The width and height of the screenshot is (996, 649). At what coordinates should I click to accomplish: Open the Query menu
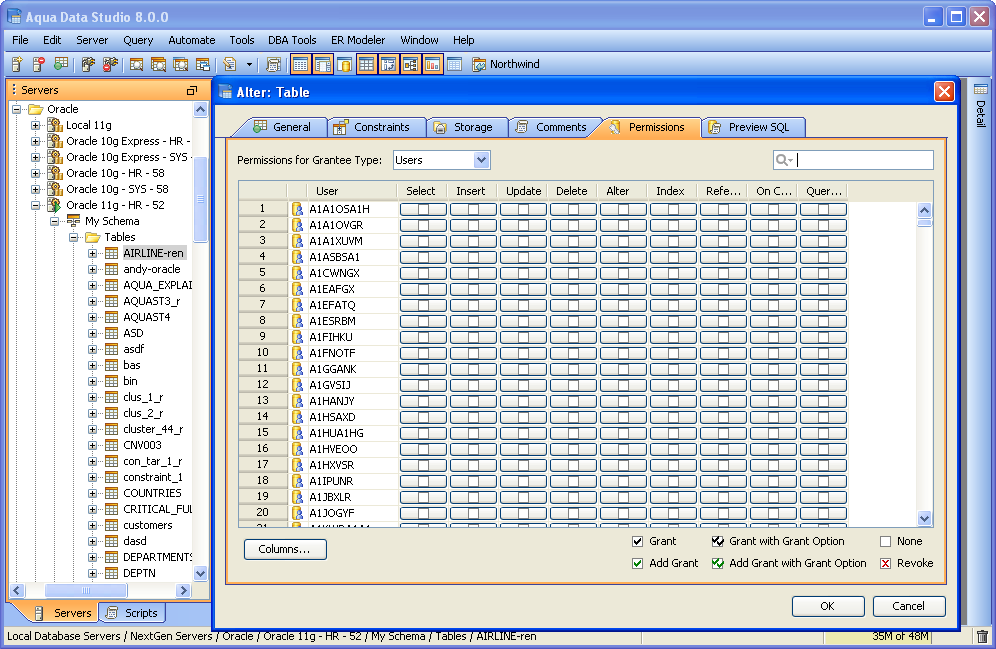point(138,40)
